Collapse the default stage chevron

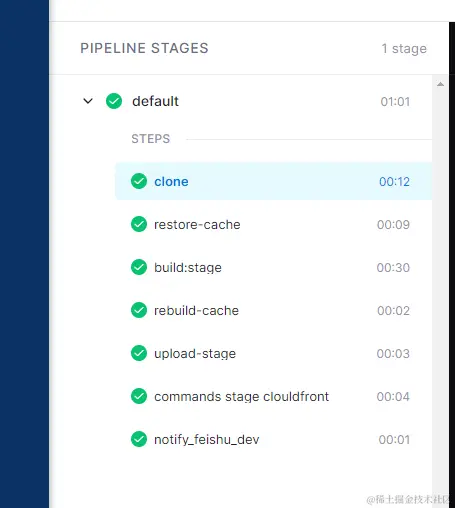(x=88, y=101)
